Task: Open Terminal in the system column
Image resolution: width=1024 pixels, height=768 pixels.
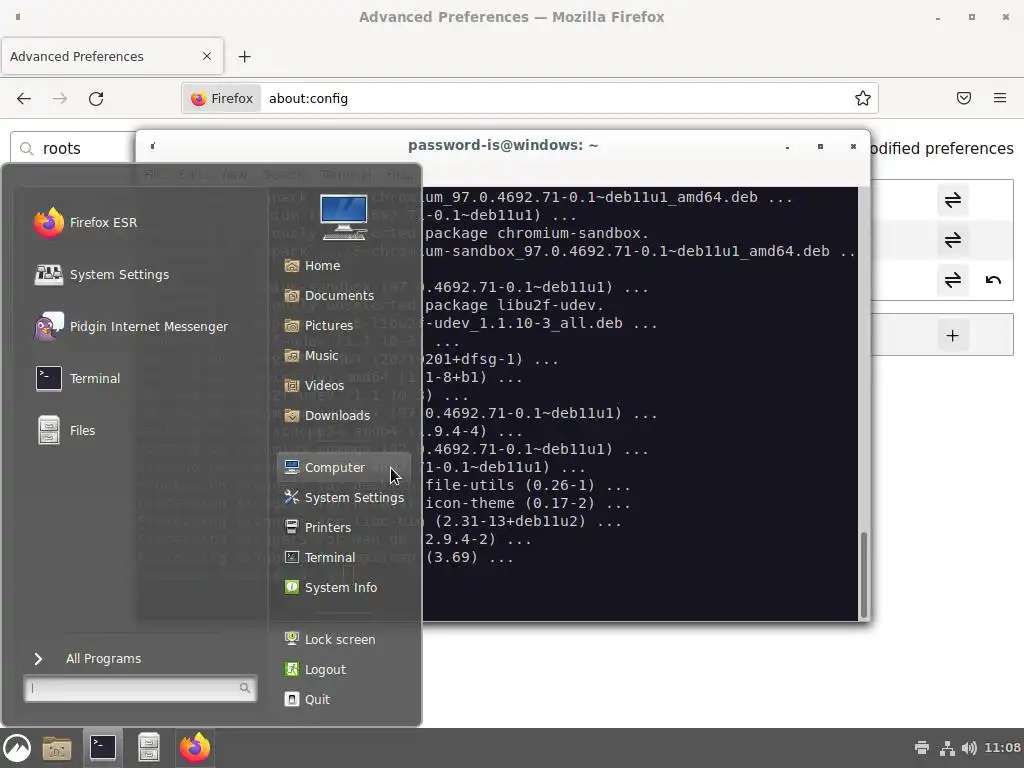Action: (x=320, y=558)
